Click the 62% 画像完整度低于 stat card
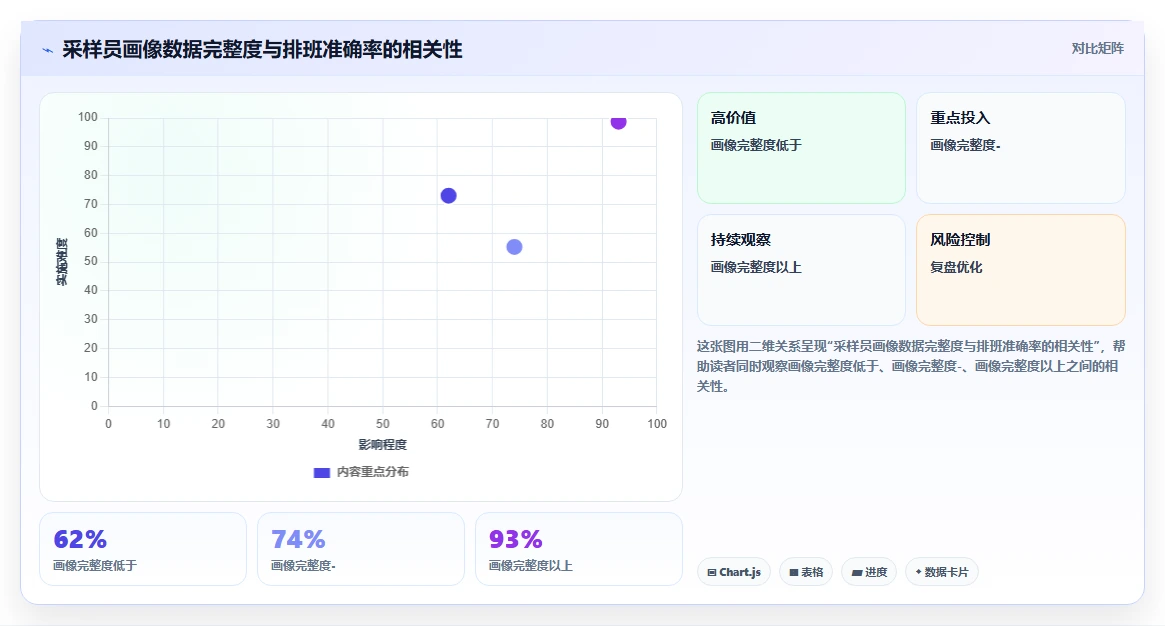 [x=143, y=549]
